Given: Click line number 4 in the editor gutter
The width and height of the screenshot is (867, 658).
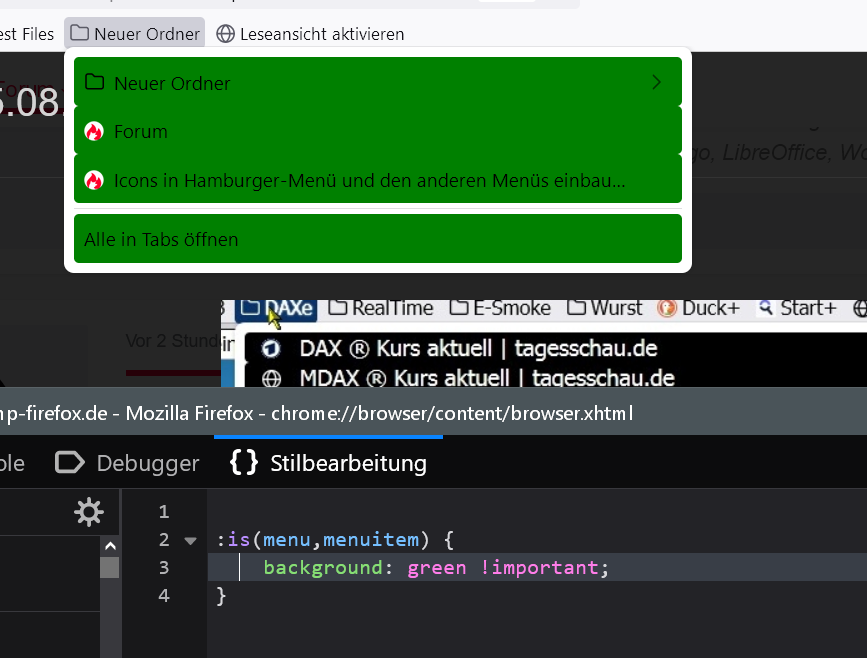Looking at the screenshot, I should [x=164, y=596].
